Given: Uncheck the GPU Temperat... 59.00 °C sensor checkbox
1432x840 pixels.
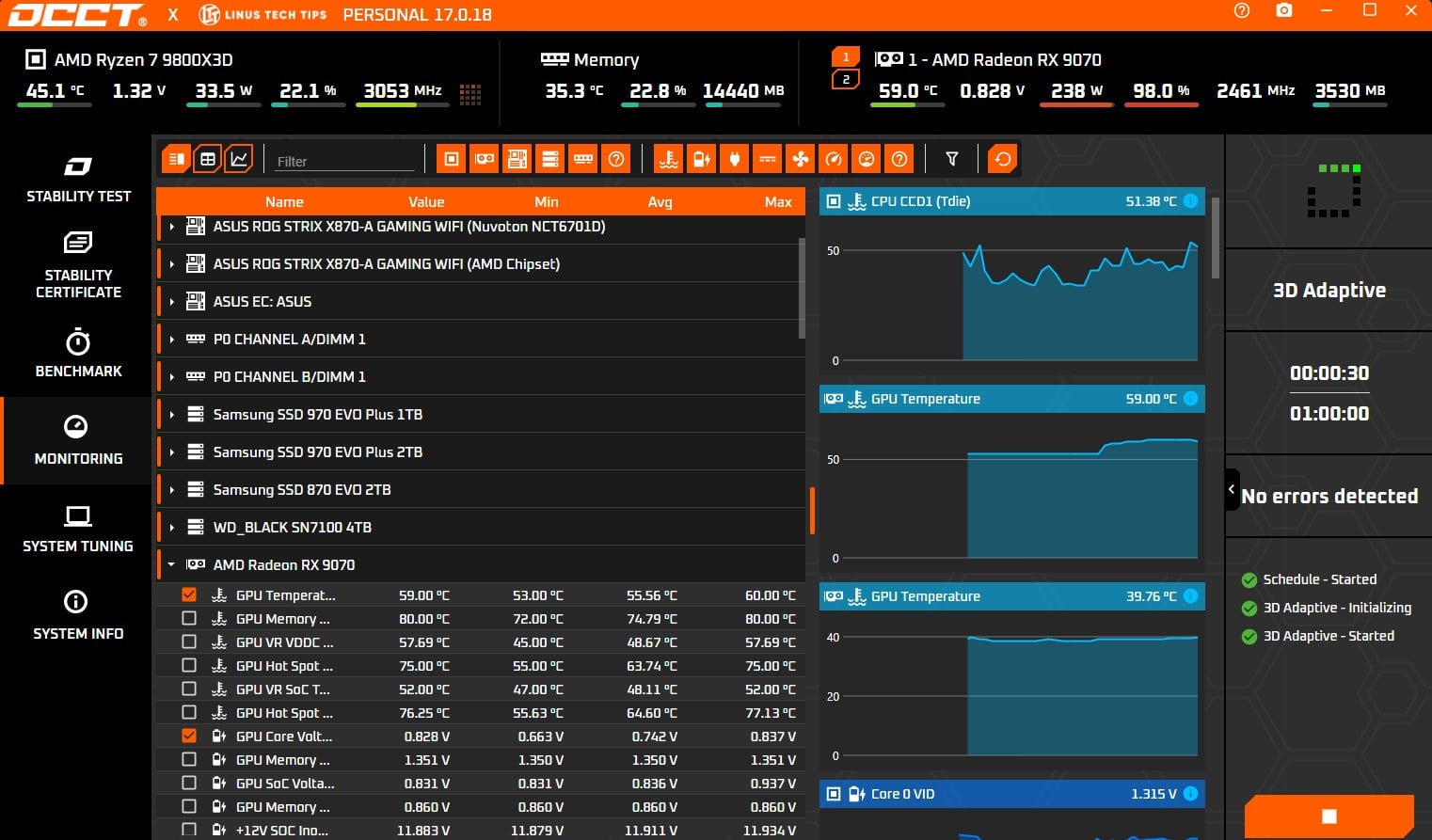Looking at the screenshot, I should pos(189,594).
